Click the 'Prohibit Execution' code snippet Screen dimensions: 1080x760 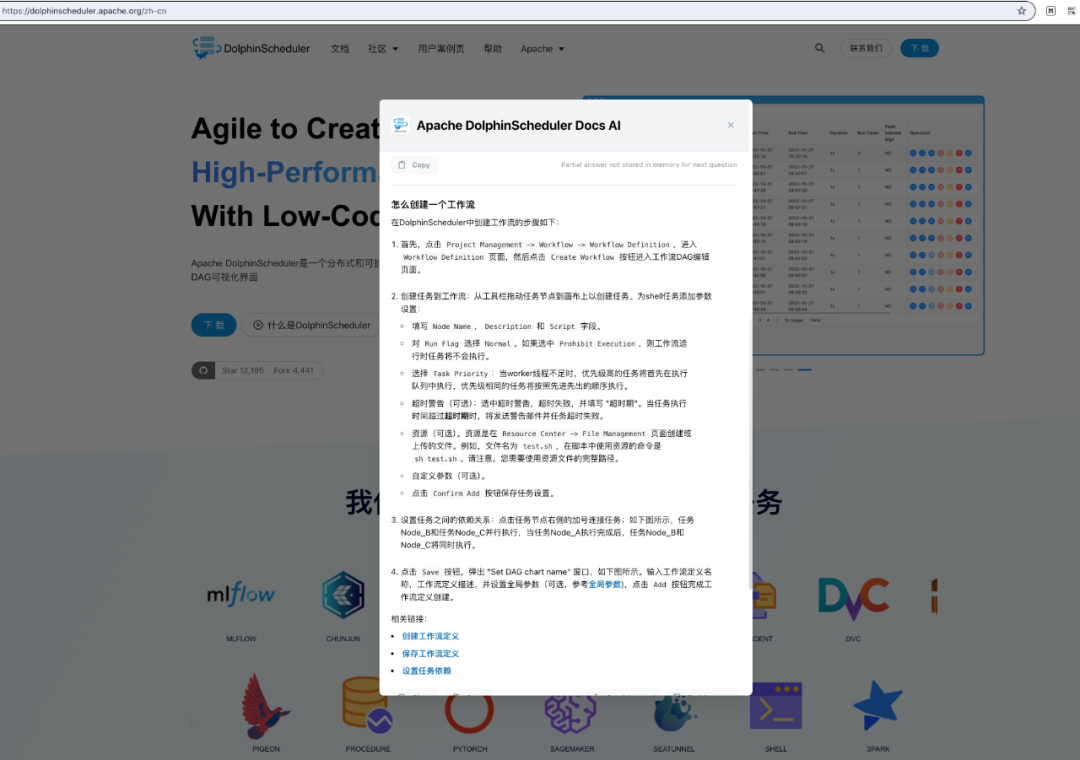tap(597, 343)
